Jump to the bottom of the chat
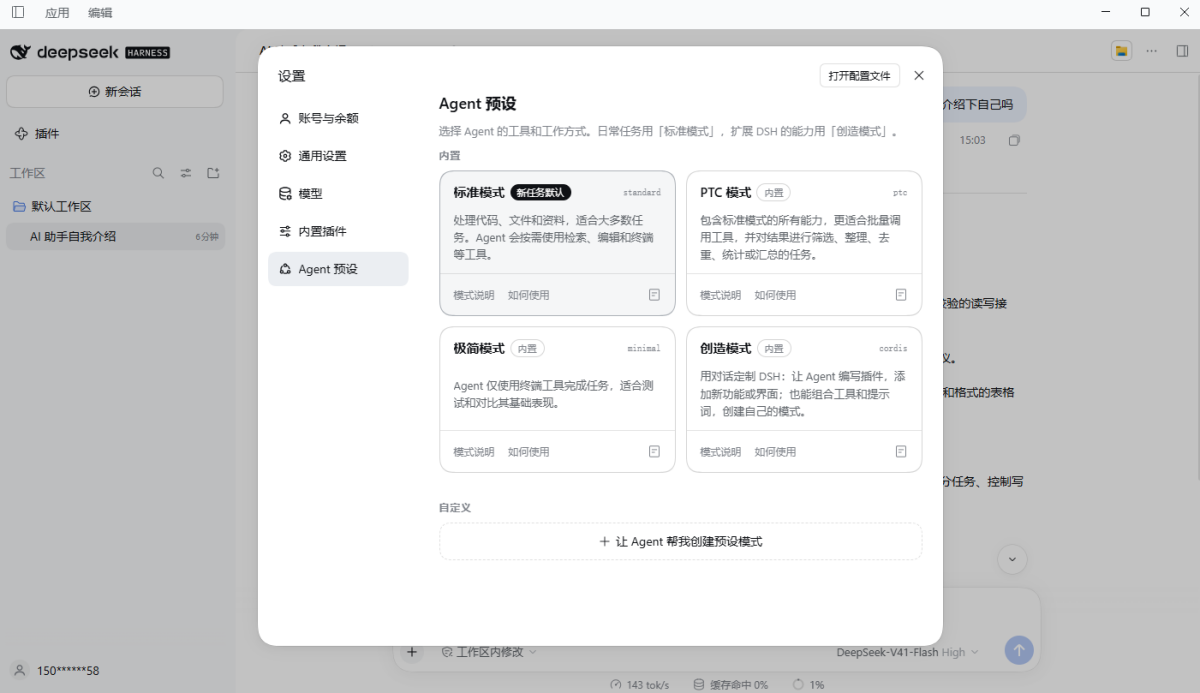 coord(1012,559)
